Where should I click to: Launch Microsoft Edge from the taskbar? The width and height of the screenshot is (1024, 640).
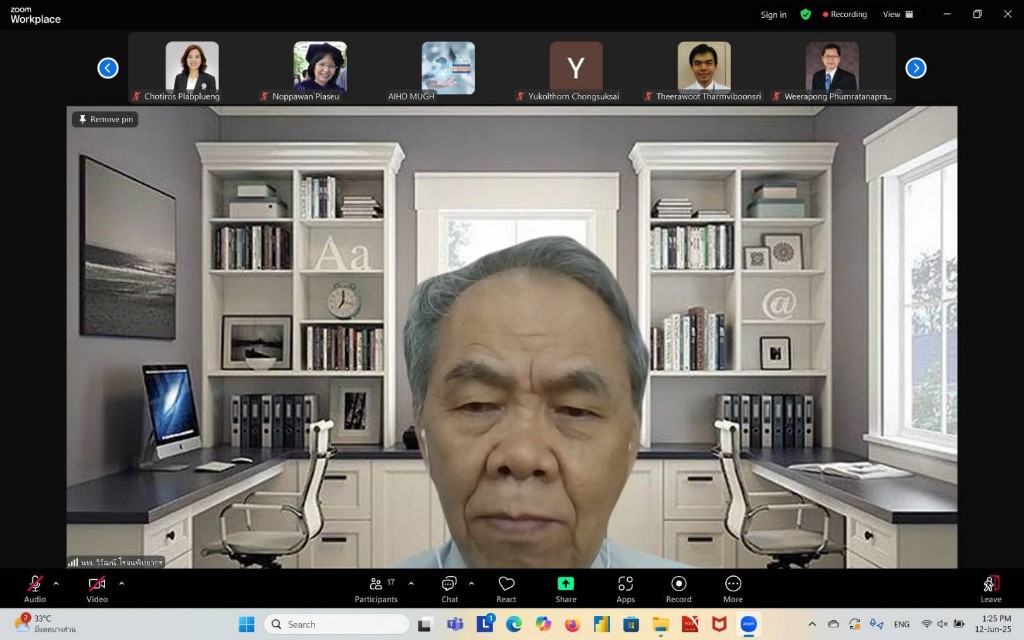(x=514, y=625)
